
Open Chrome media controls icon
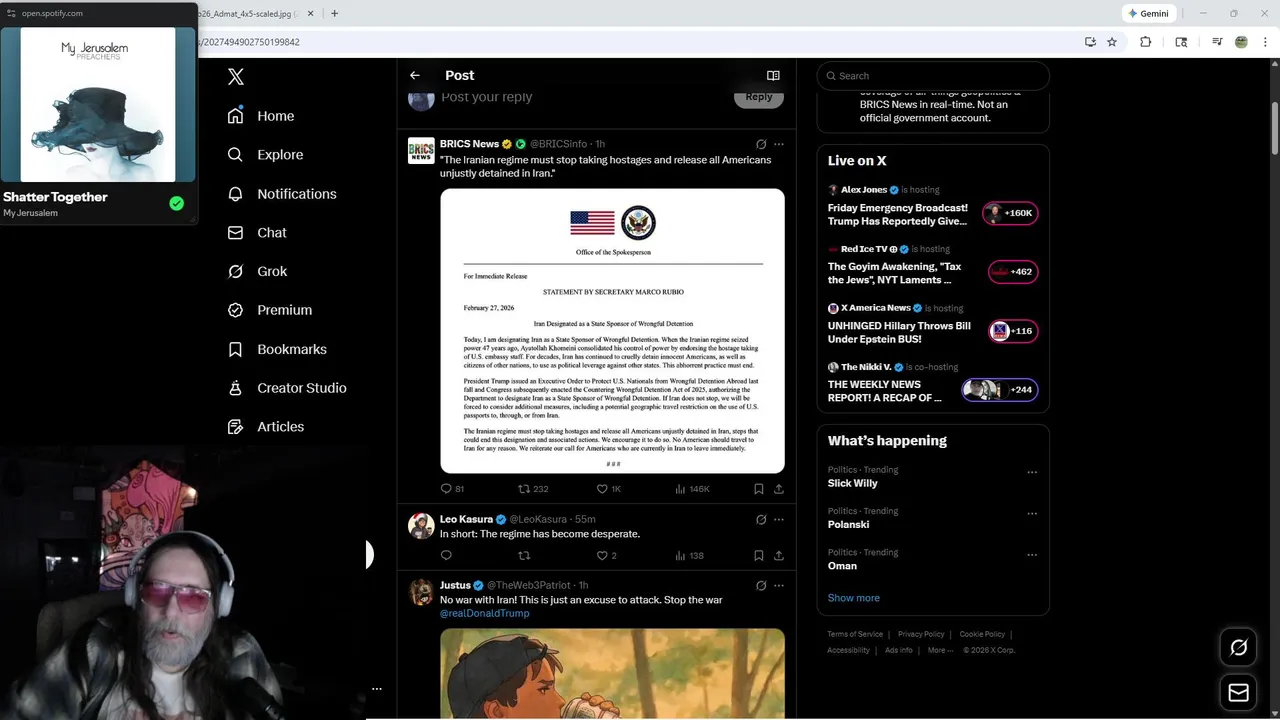pos(1217,42)
